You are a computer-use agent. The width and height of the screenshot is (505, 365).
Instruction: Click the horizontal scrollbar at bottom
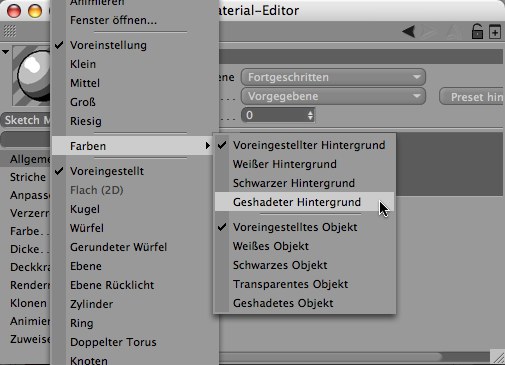coord(330,357)
